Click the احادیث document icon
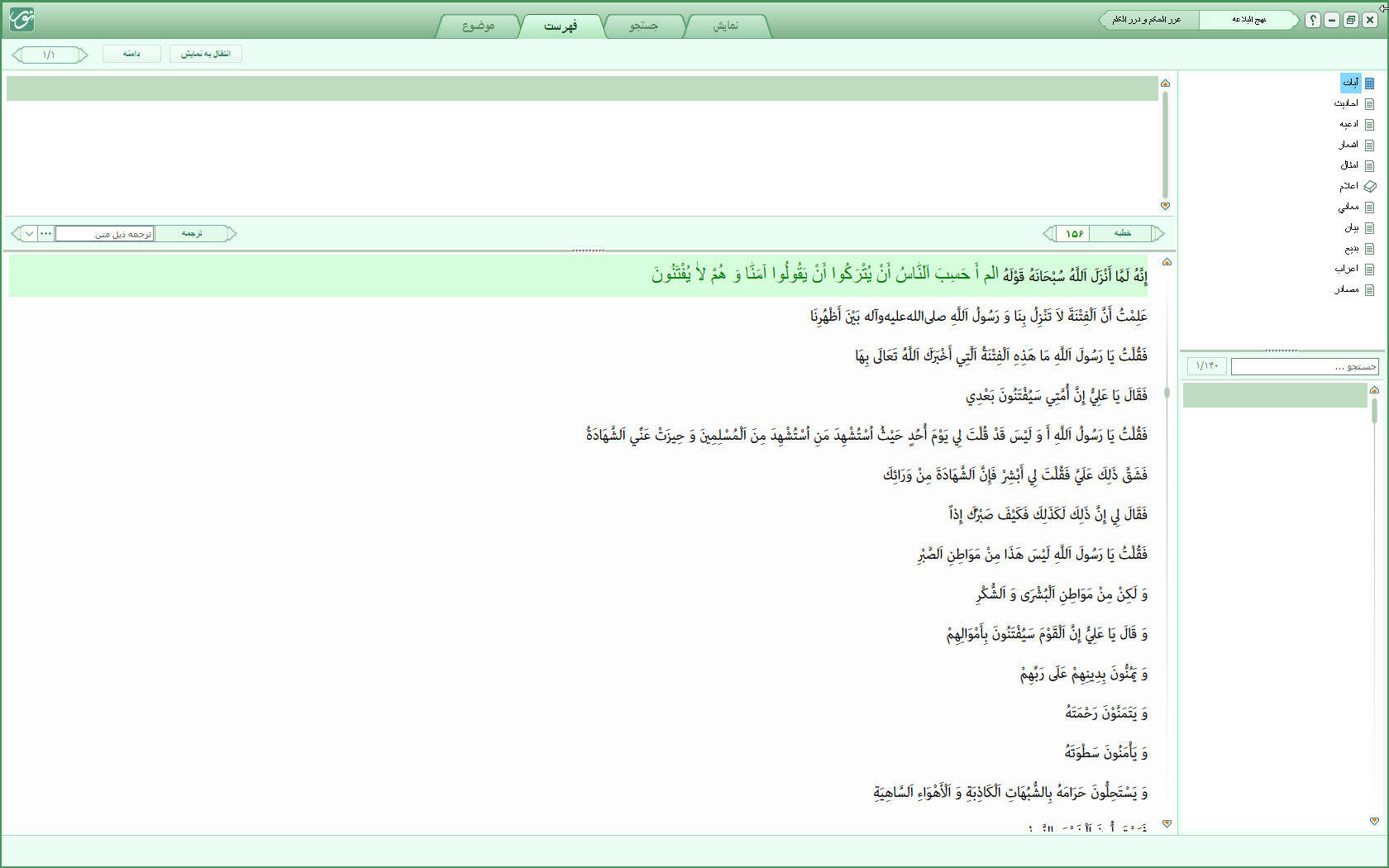 click(x=1369, y=103)
